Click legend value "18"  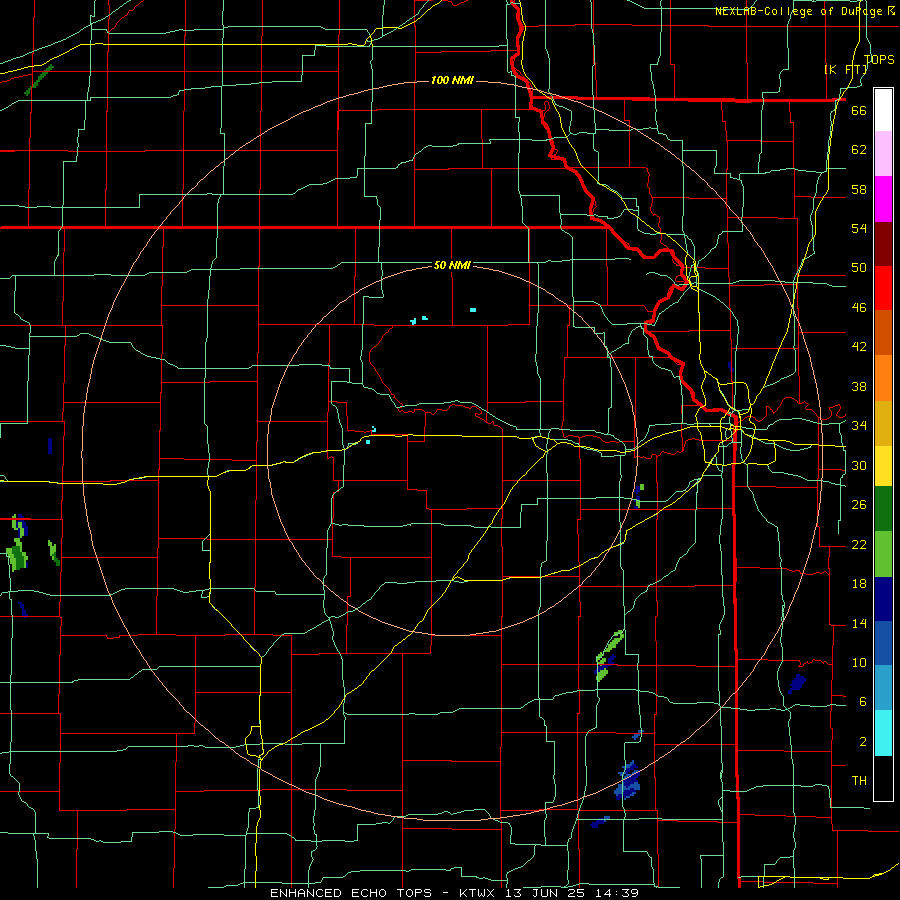pyautogui.click(x=859, y=584)
